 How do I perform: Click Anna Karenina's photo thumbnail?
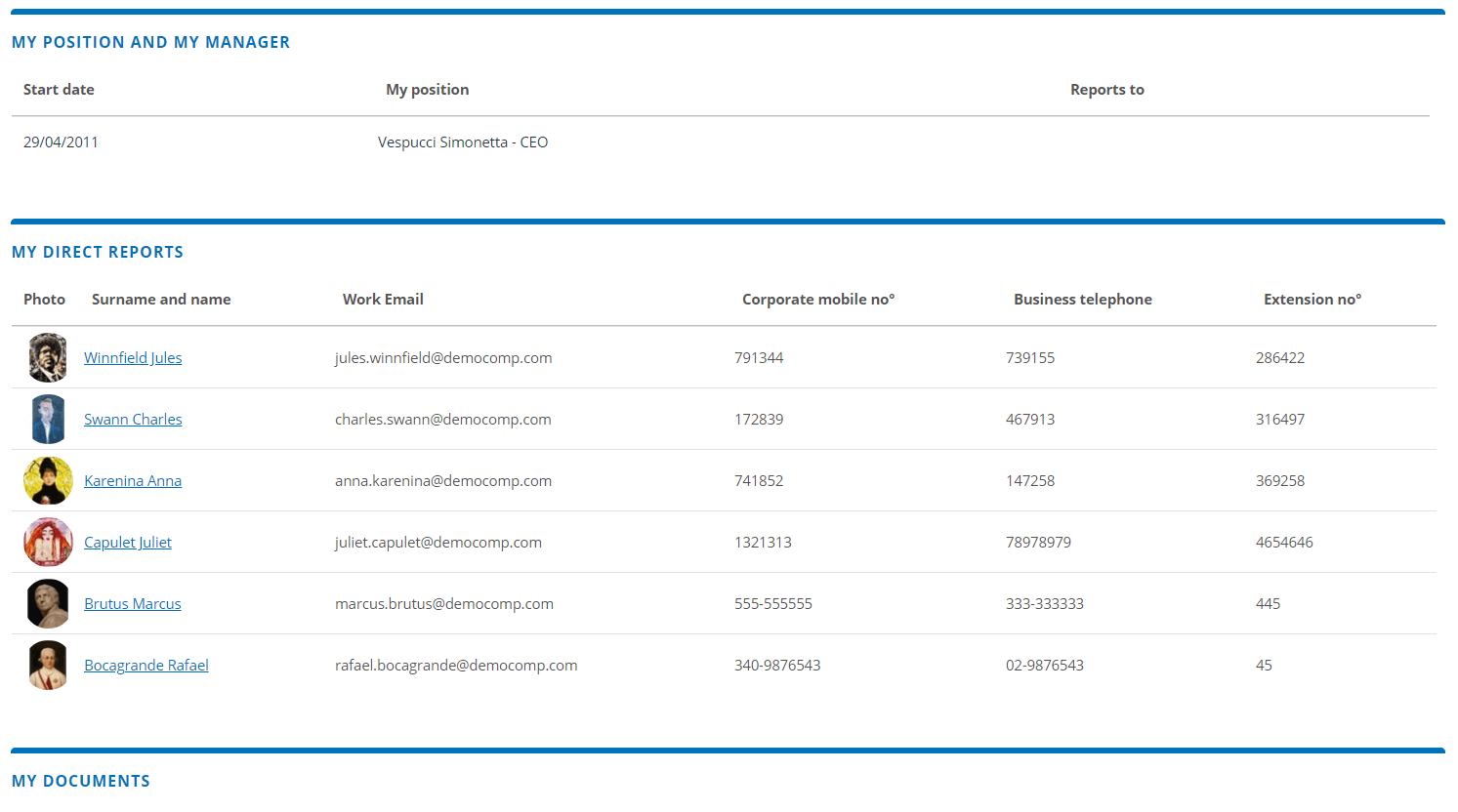pos(48,480)
